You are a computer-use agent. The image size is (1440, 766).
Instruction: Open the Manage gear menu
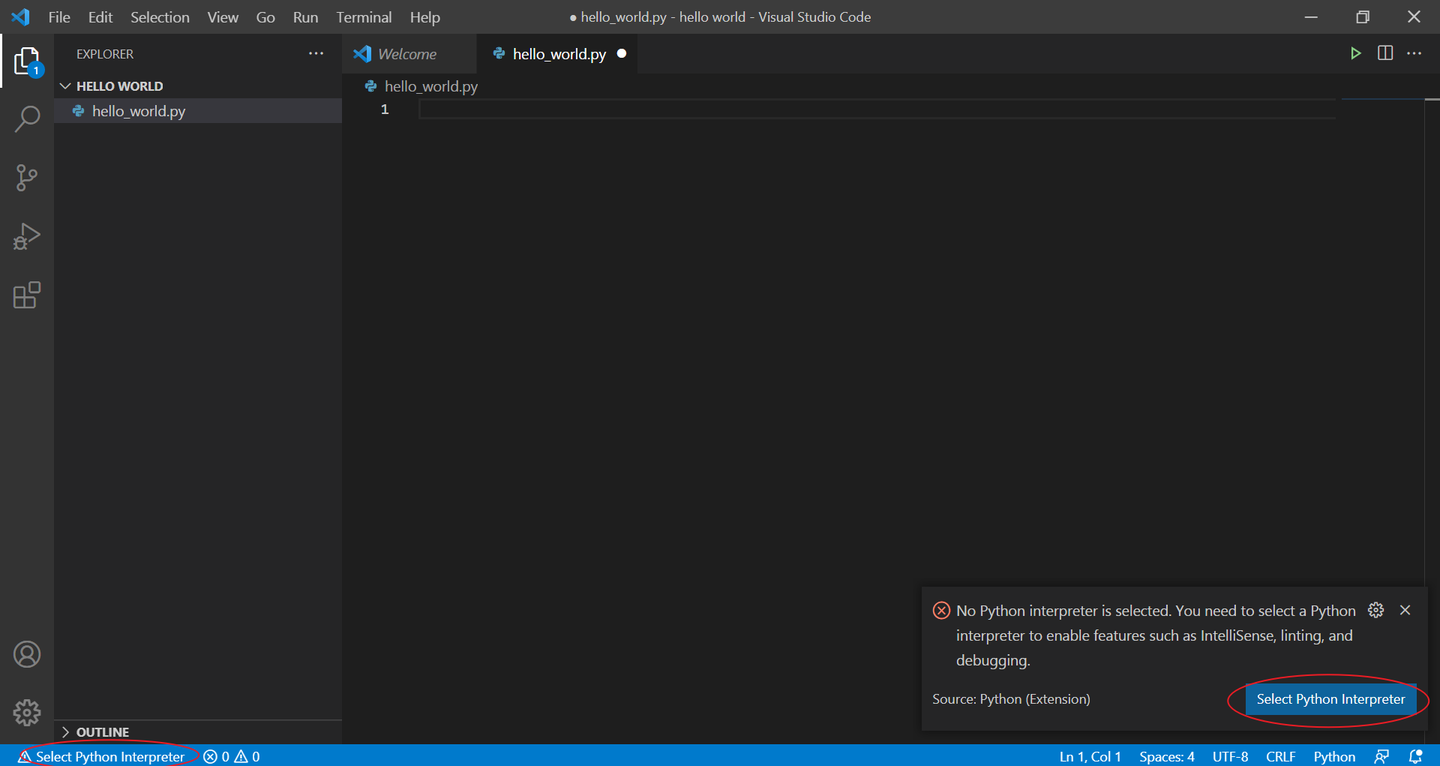27,712
